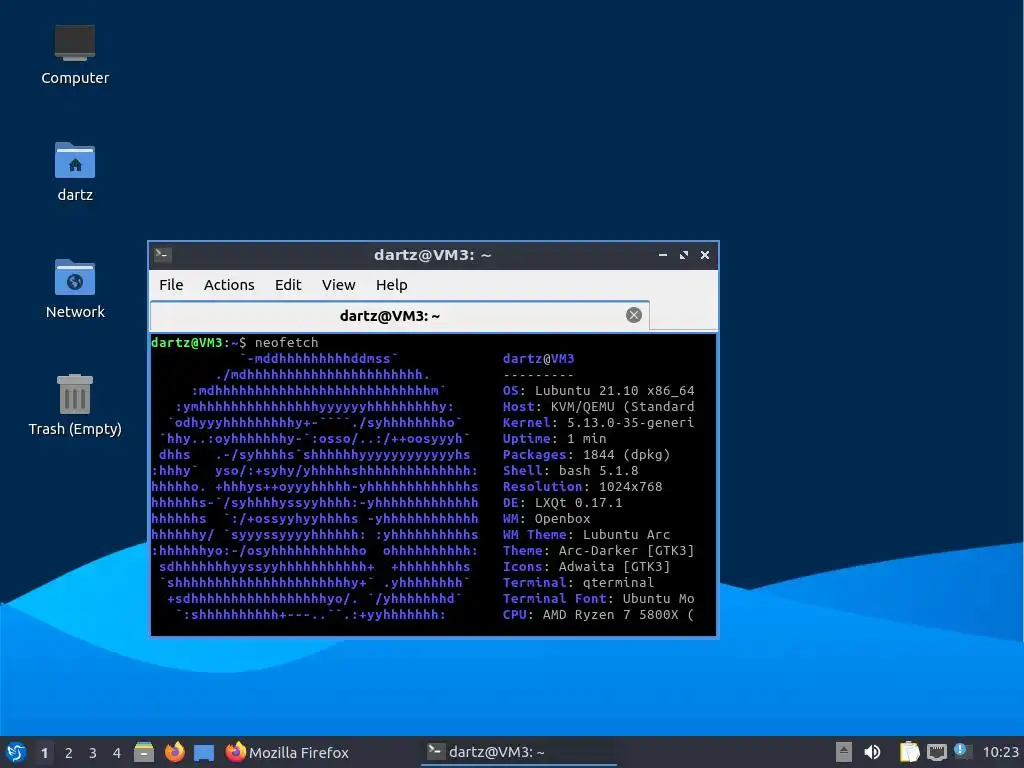Click the 'WM: Openbox' line
The width and height of the screenshot is (1024, 768).
pyautogui.click(x=547, y=519)
